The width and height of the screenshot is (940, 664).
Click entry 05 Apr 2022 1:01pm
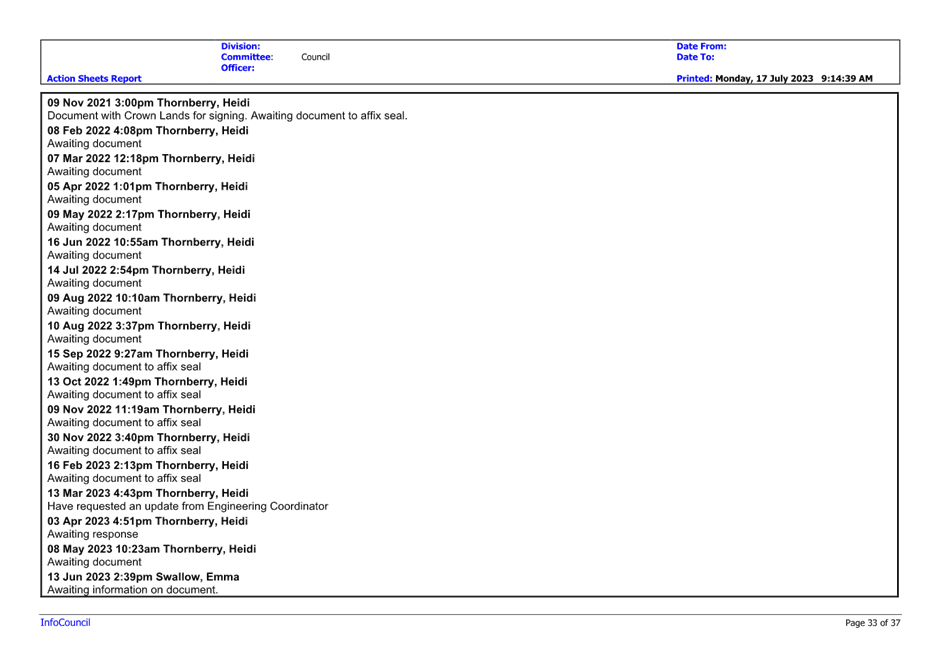pos(147,186)
